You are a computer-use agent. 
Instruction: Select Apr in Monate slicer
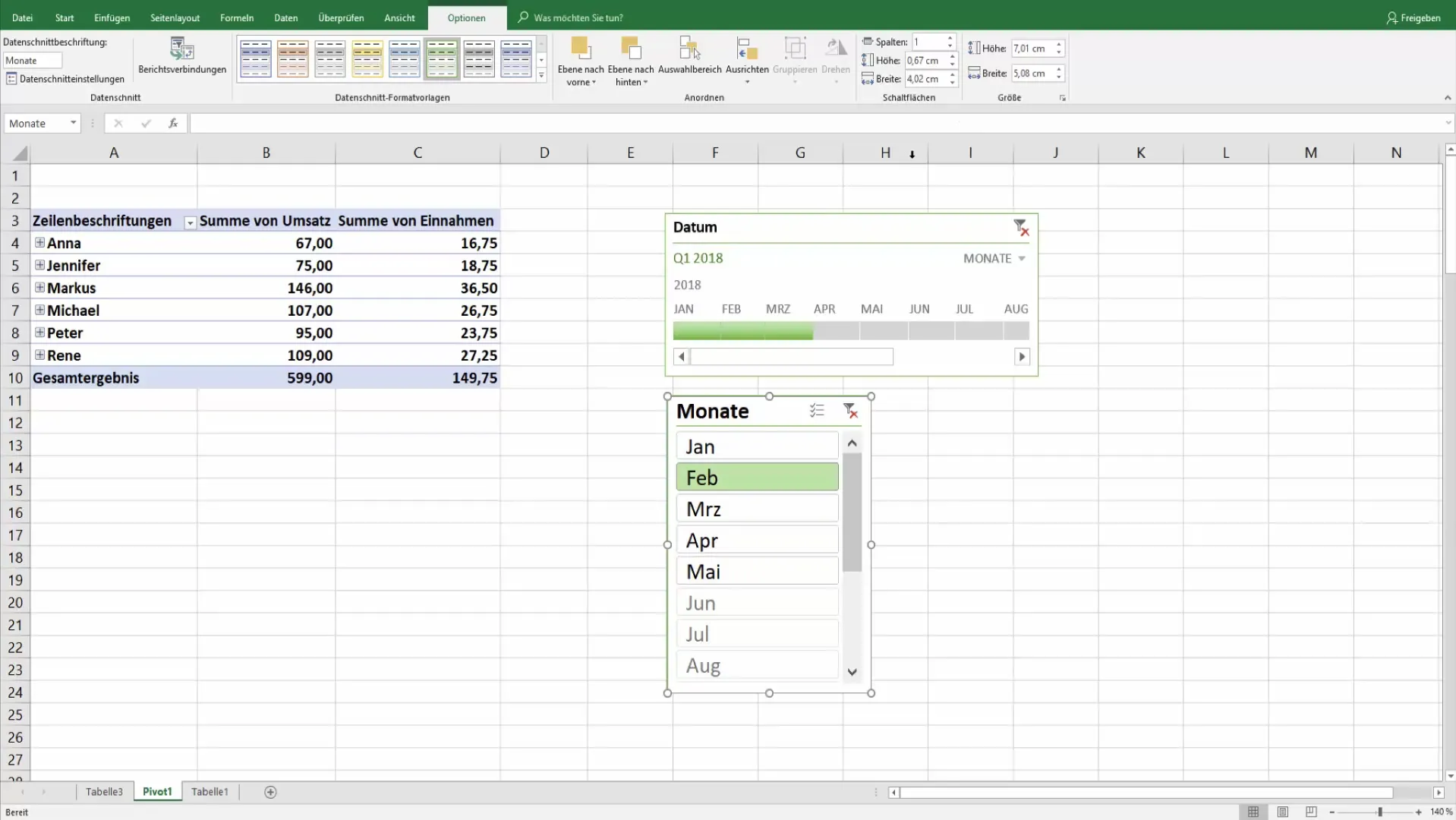757,540
